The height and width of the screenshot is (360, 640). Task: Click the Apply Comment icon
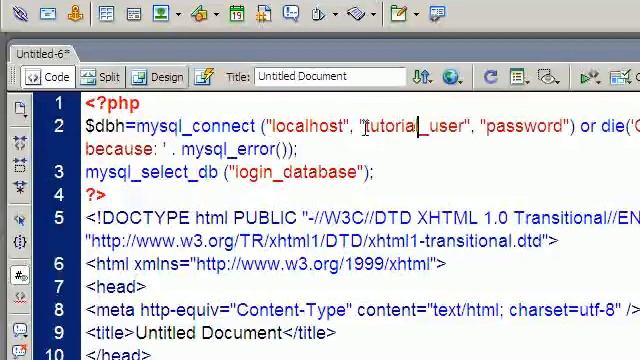click(20, 330)
